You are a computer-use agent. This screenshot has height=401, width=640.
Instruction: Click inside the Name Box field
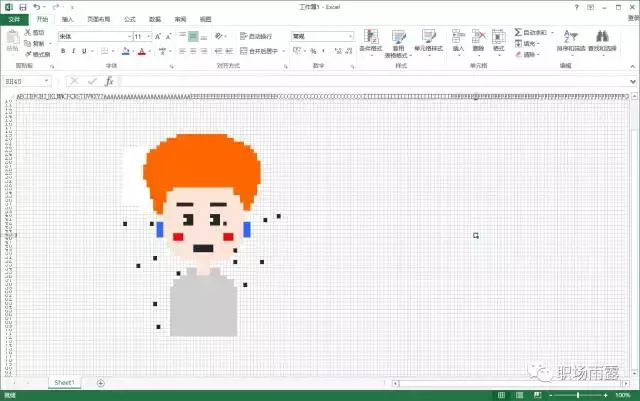pyautogui.click(x=24, y=81)
